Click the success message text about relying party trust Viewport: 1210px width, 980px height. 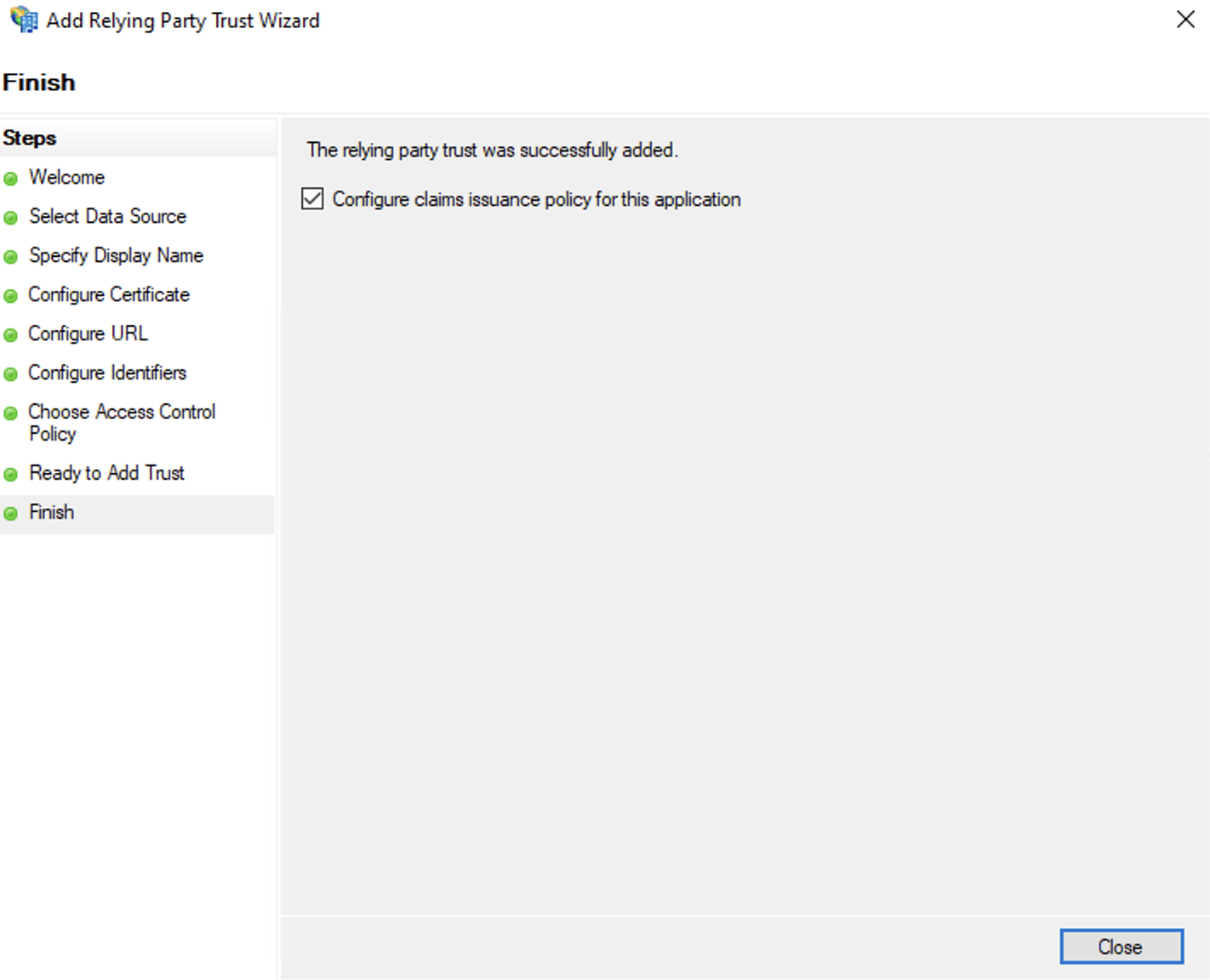tap(493, 150)
